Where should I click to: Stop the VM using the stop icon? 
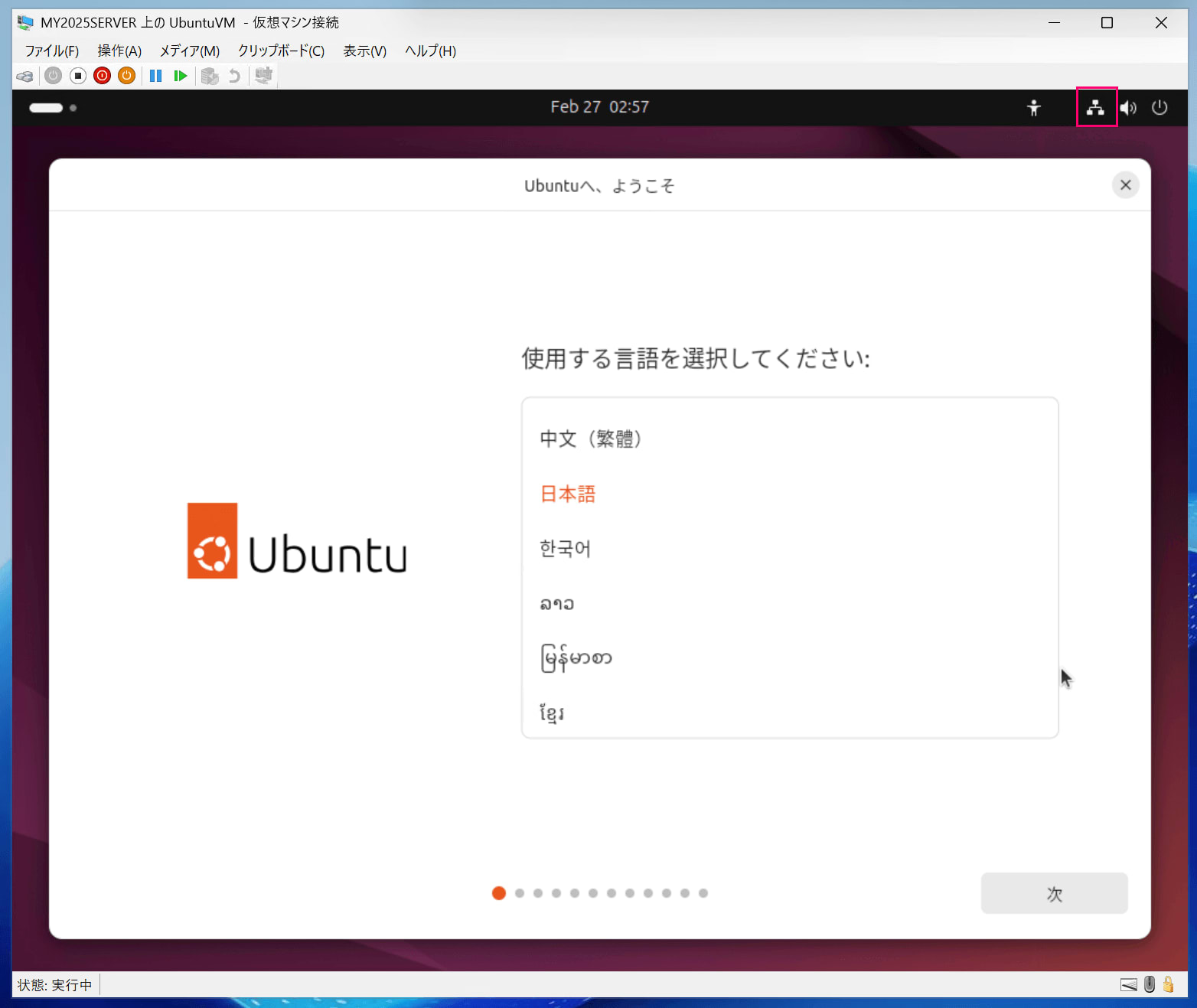[x=77, y=76]
